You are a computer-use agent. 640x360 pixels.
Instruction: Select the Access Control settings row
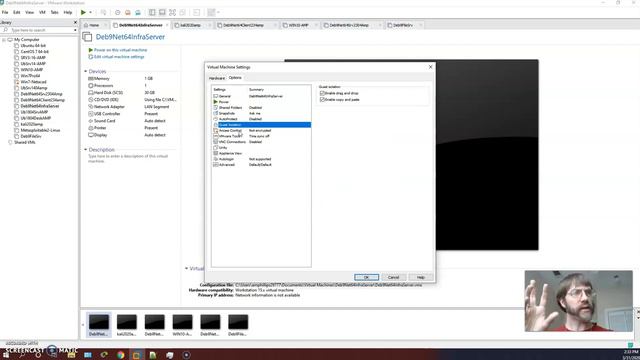261,131
